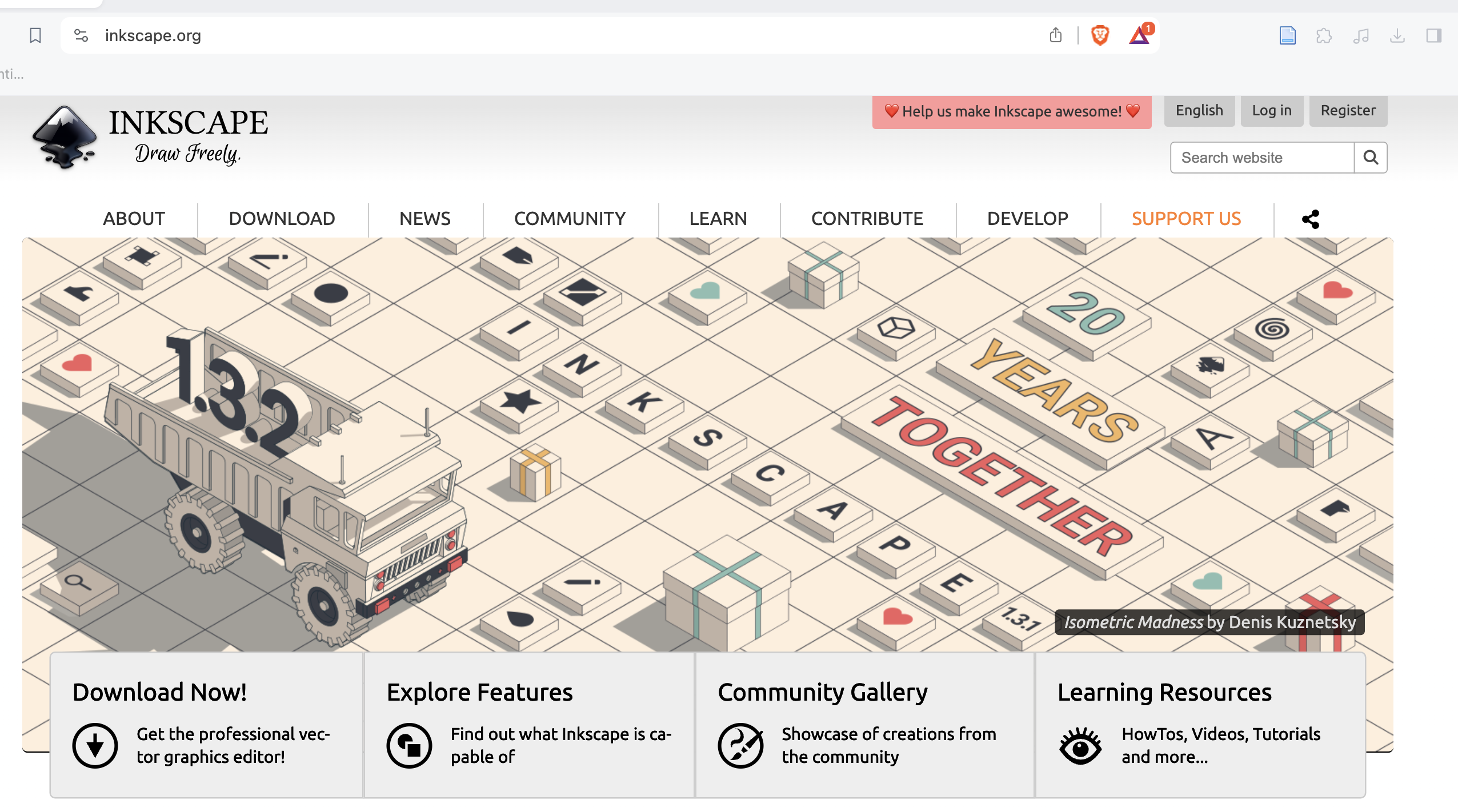
Task: Bookmark this page with bookmark icon
Action: point(35,35)
